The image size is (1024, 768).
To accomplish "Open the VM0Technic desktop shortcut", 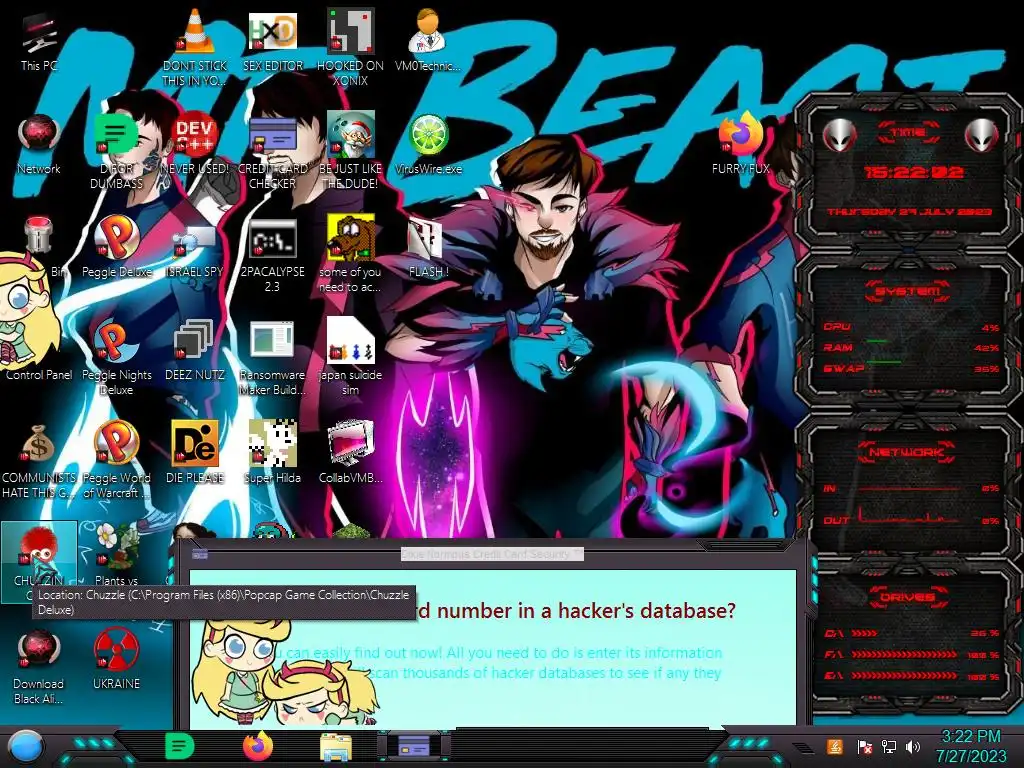I will pyautogui.click(x=428, y=40).
